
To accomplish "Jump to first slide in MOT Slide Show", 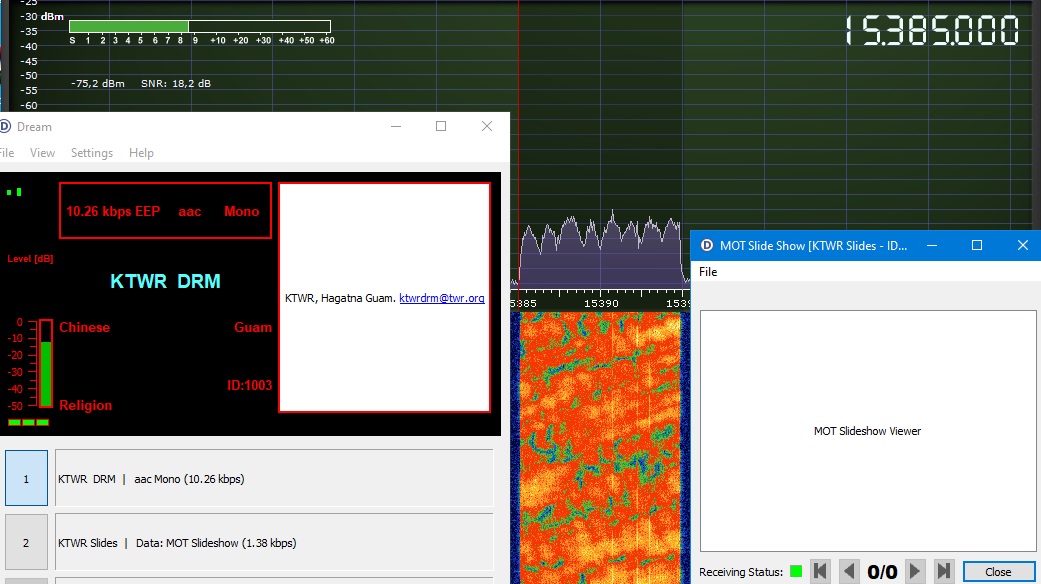I will tap(820, 571).
